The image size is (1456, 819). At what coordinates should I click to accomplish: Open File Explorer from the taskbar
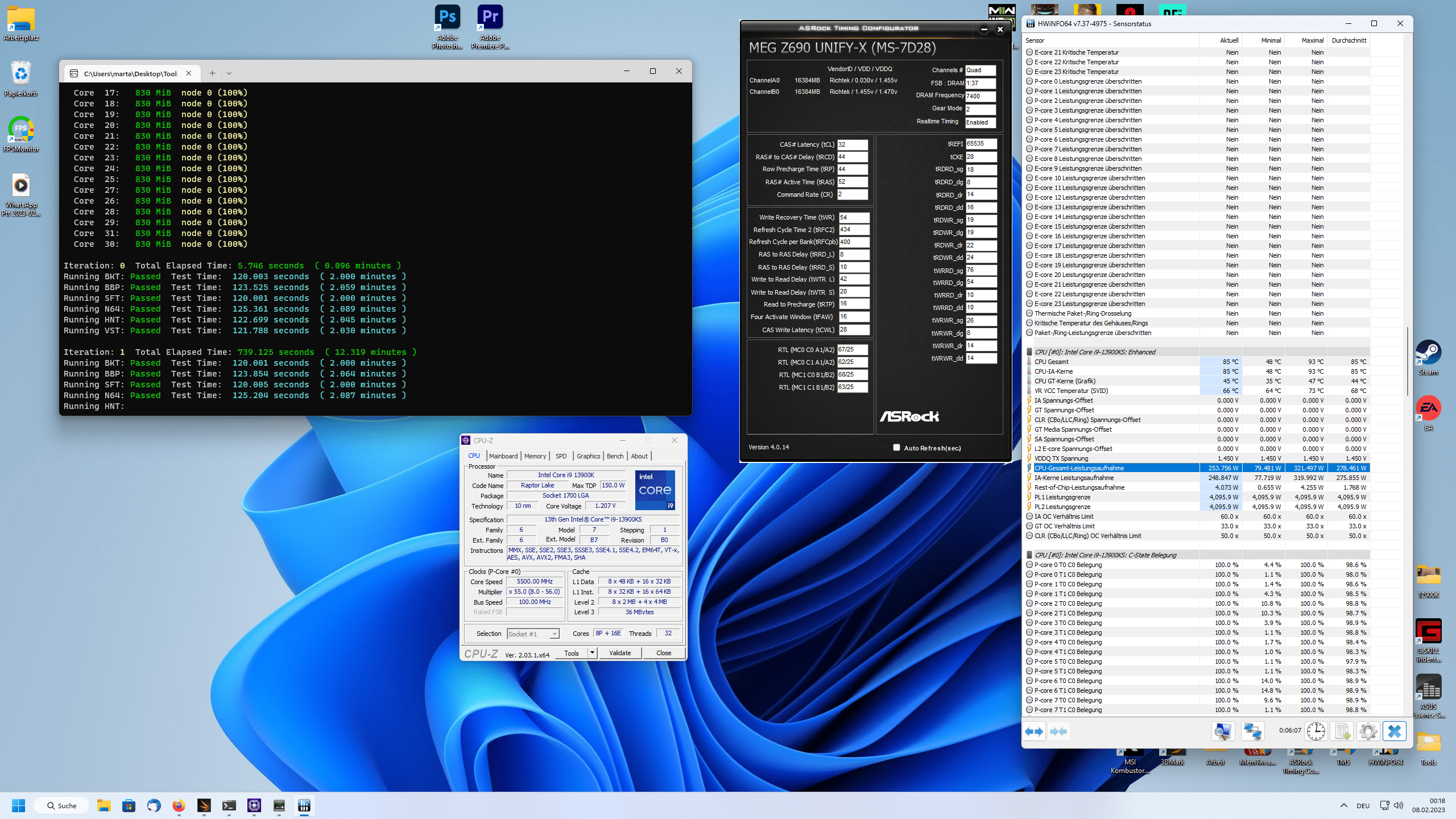pos(104,805)
